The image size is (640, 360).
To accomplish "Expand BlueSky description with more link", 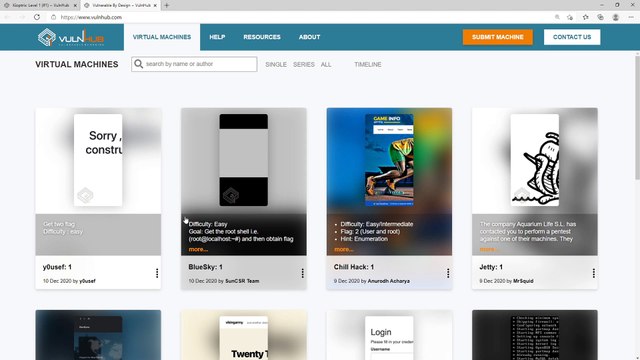I will click(x=198, y=249).
